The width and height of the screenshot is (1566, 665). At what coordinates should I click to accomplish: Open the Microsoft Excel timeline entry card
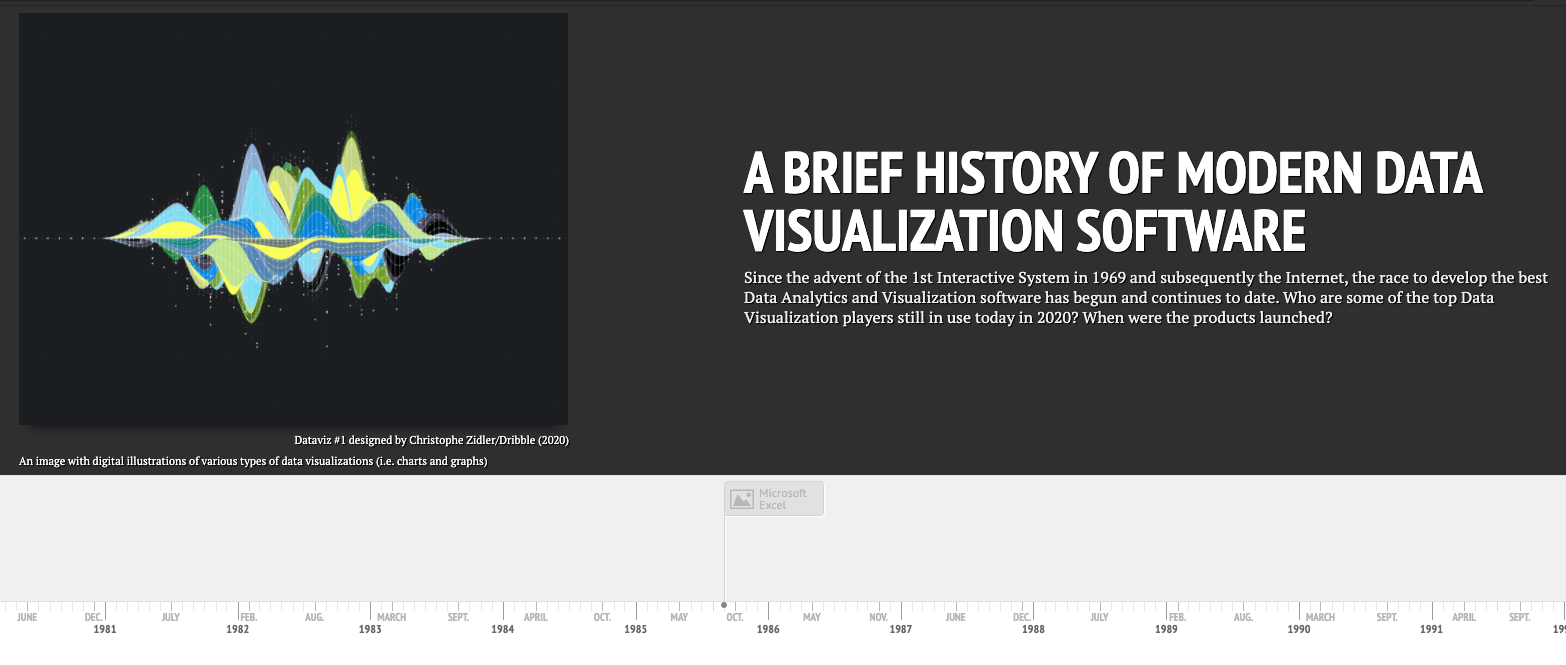[x=773, y=498]
